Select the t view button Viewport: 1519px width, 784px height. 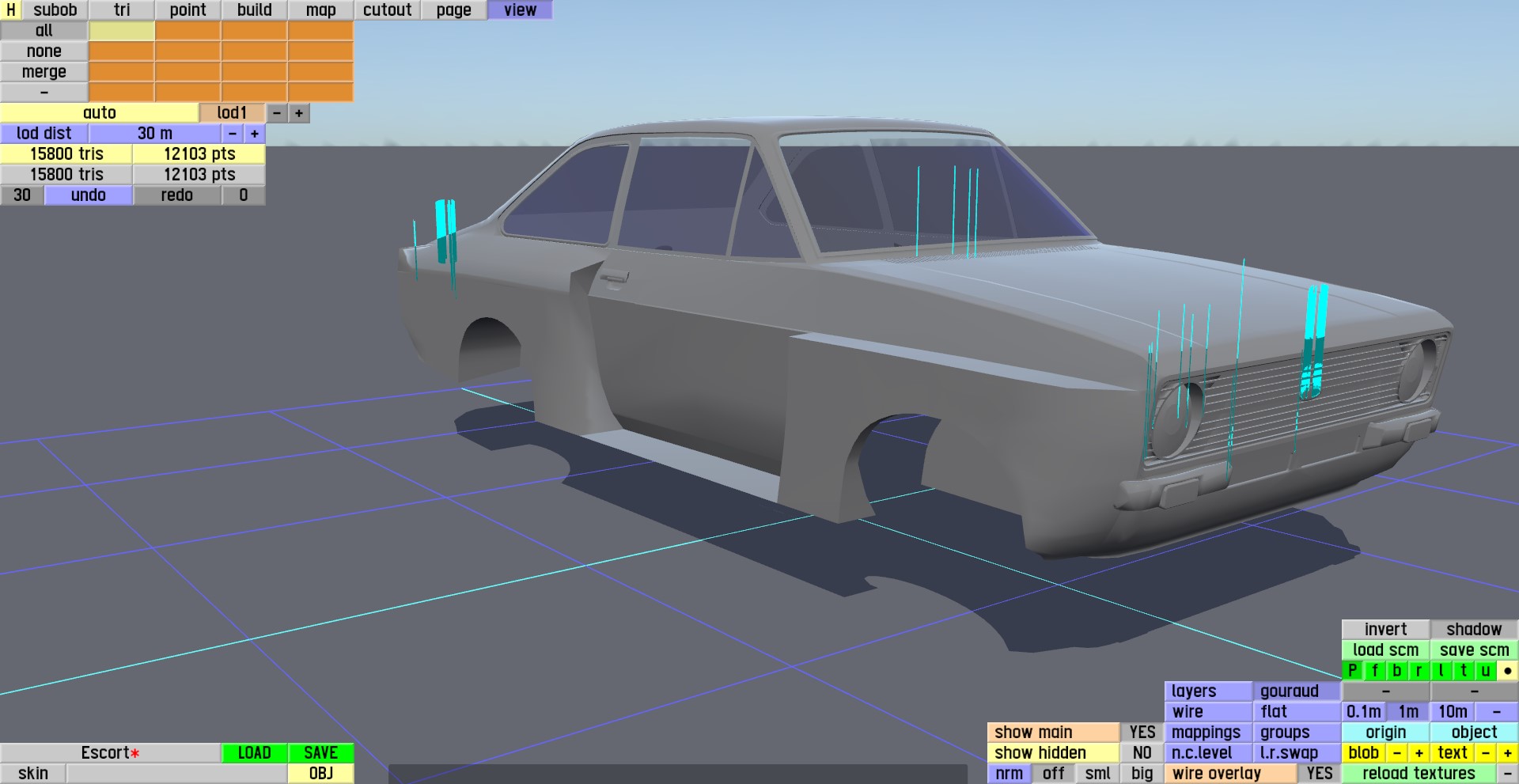click(1464, 671)
